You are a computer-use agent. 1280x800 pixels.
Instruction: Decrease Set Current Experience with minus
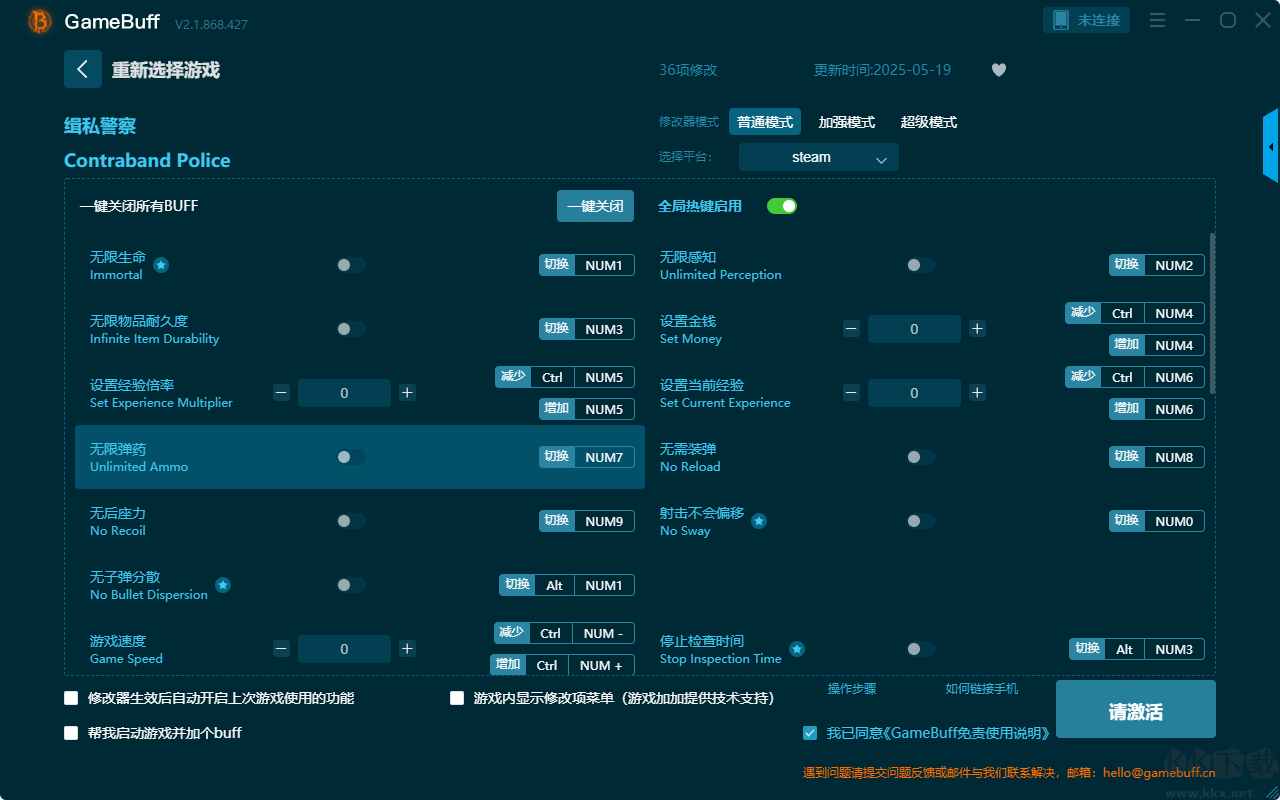851,393
